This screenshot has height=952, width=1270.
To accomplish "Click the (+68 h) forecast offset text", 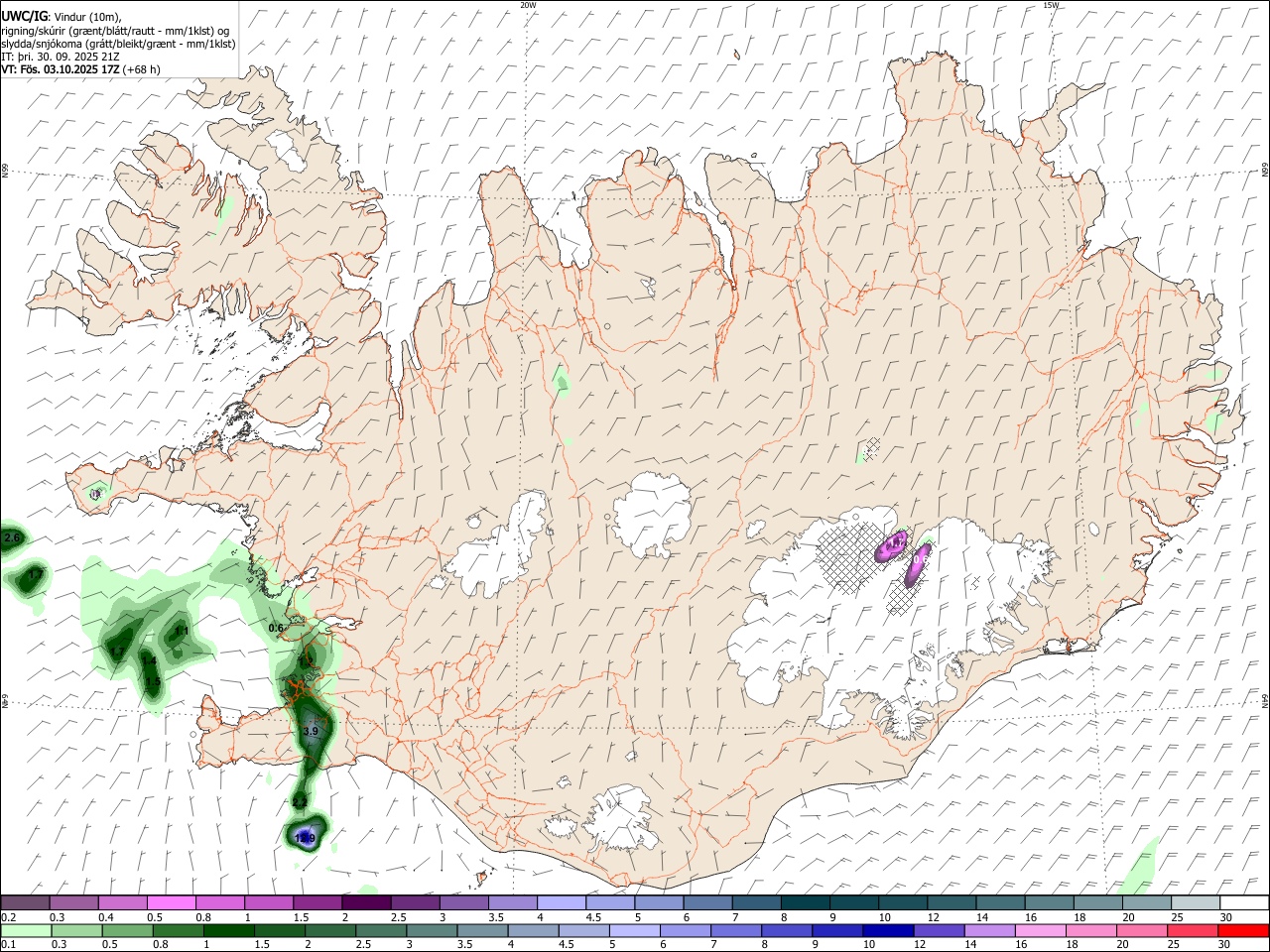I will 141,69.
